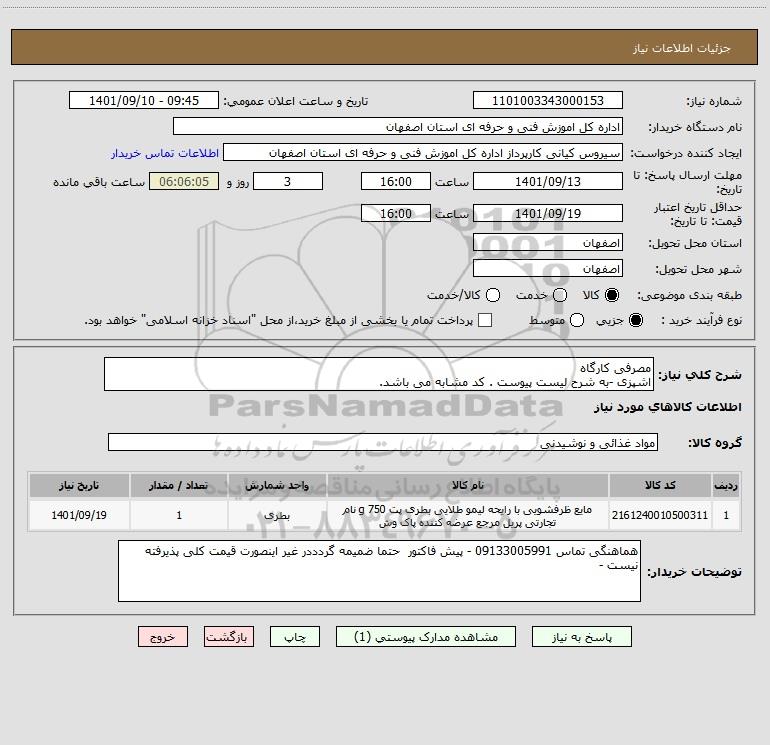Click the need date 1401/09/19 table cell
The height and width of the screenshot is (745, 770).
click(79, 515)
